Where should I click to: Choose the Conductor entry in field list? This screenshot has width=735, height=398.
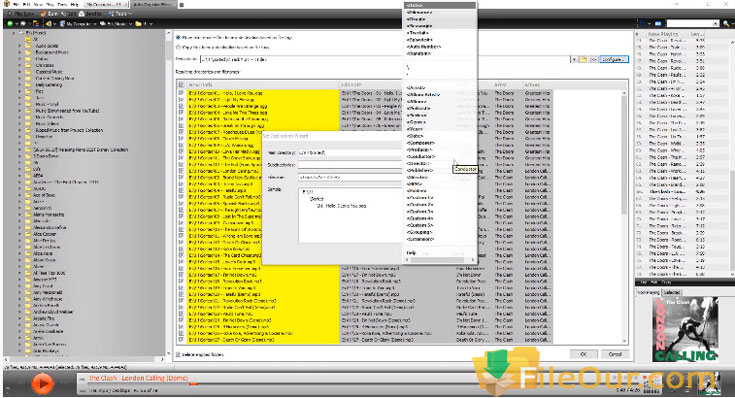point(420,157)
